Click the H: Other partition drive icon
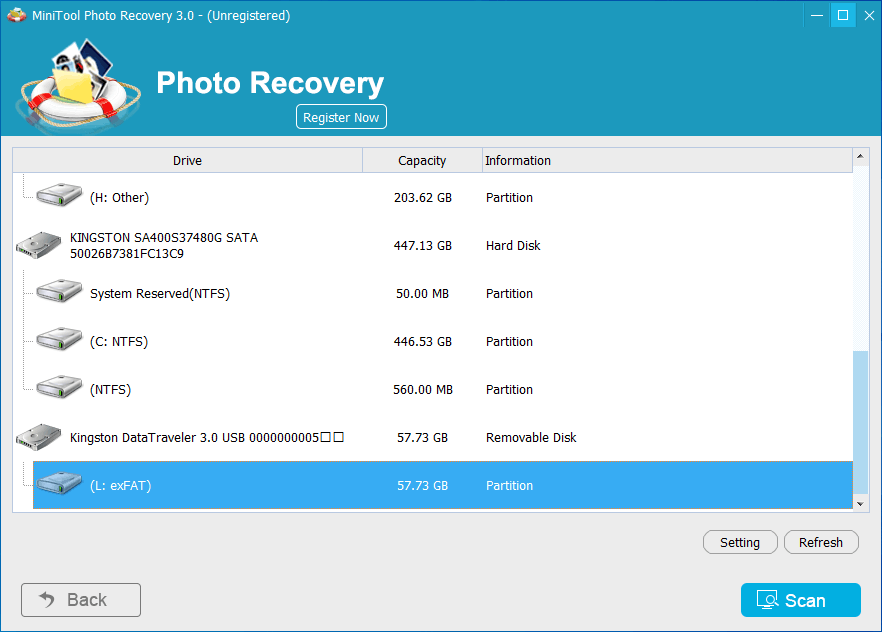Viewport: 882px width, 632px height. pyautogui.click(x=59, y=195)
